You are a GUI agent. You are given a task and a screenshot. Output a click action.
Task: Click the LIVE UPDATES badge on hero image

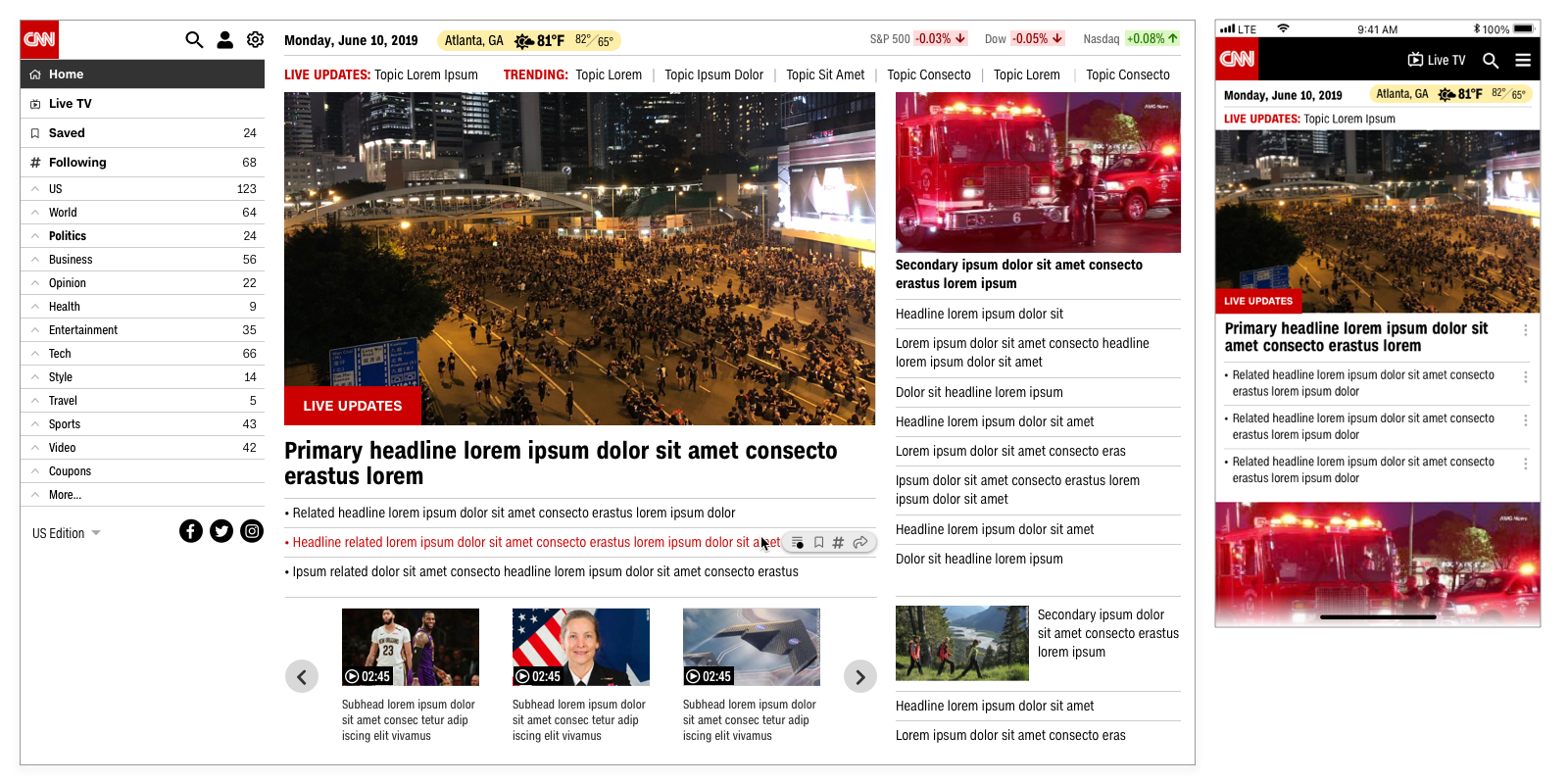pos(353,406)
